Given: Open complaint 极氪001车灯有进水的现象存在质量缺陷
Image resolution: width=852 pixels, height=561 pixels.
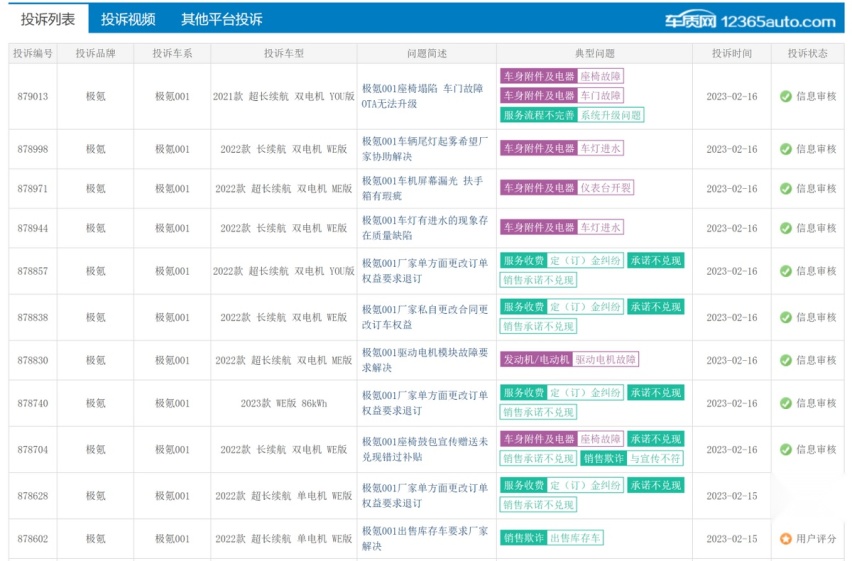Looking at the screenshot, I should coord(425,228).
